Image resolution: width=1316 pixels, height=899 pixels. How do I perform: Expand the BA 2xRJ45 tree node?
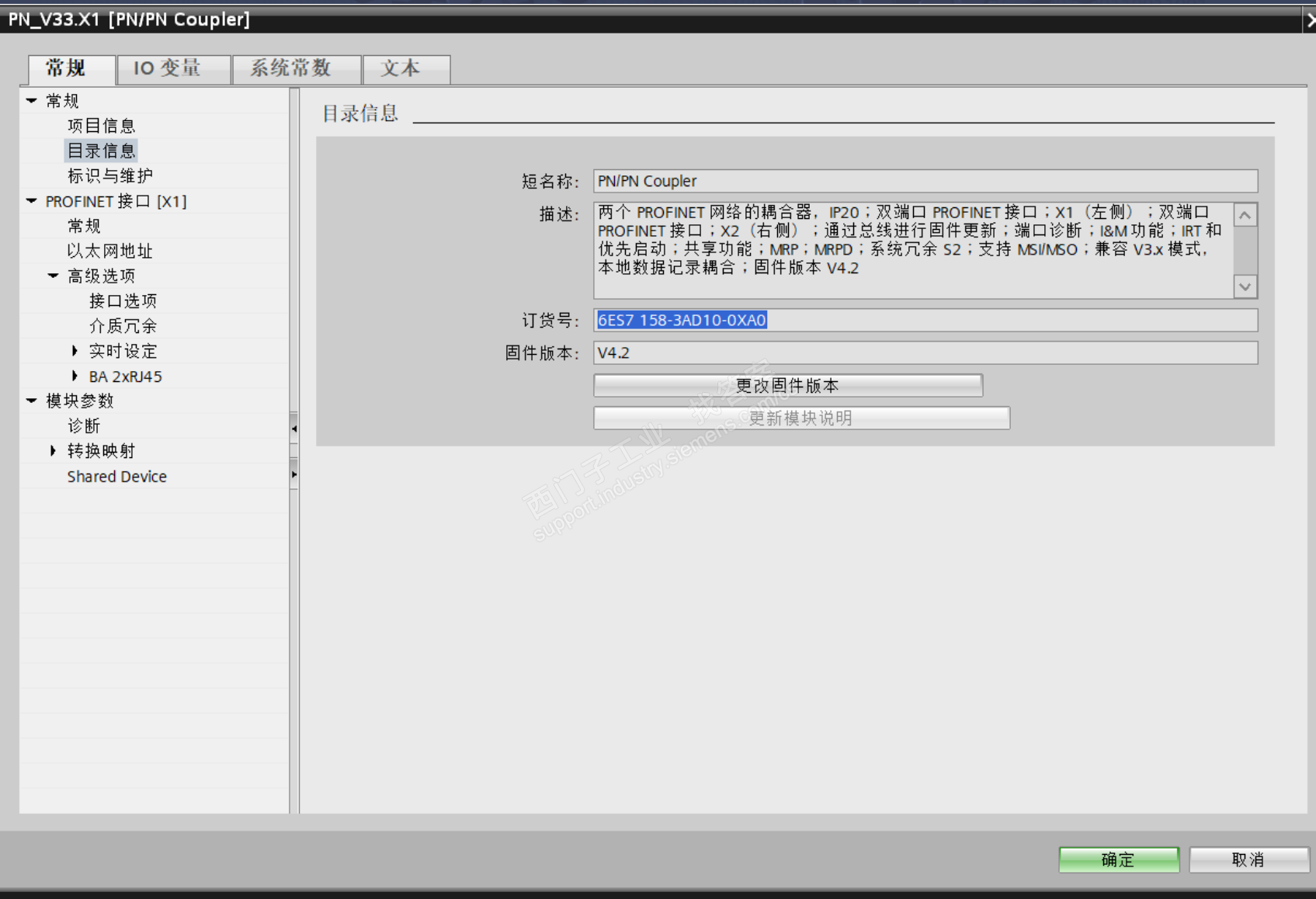point(75,377)
